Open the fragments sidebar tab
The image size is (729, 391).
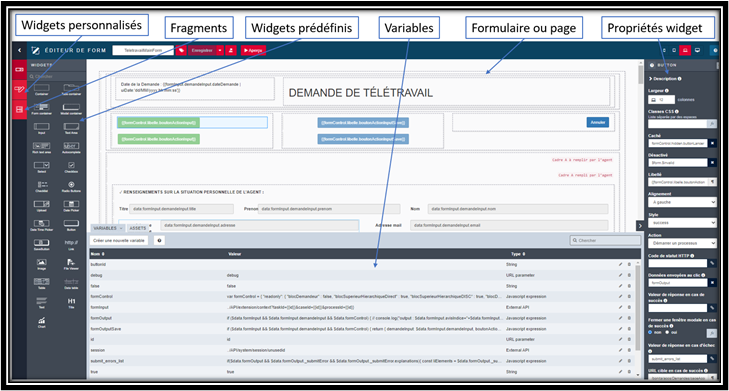pyautogui.click(x=20, y=110)
